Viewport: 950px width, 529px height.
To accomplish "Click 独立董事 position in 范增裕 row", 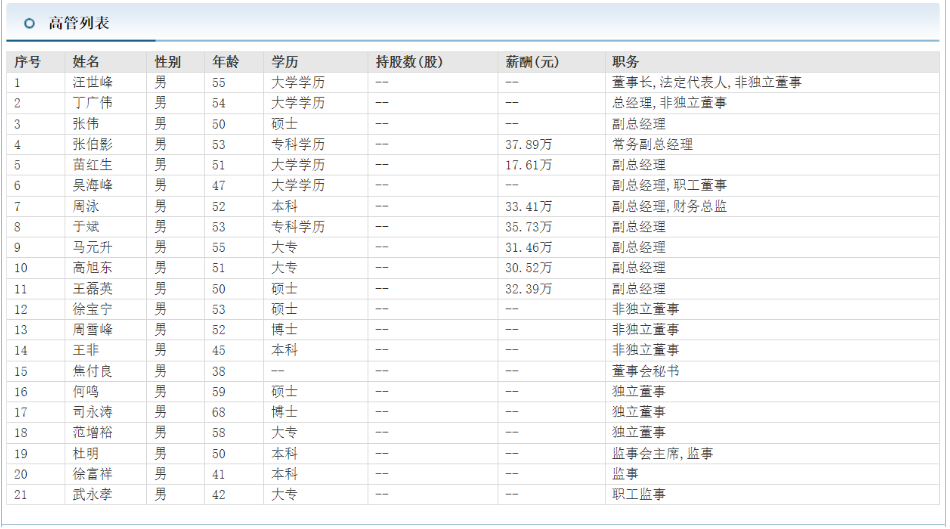I will point(639,433).
